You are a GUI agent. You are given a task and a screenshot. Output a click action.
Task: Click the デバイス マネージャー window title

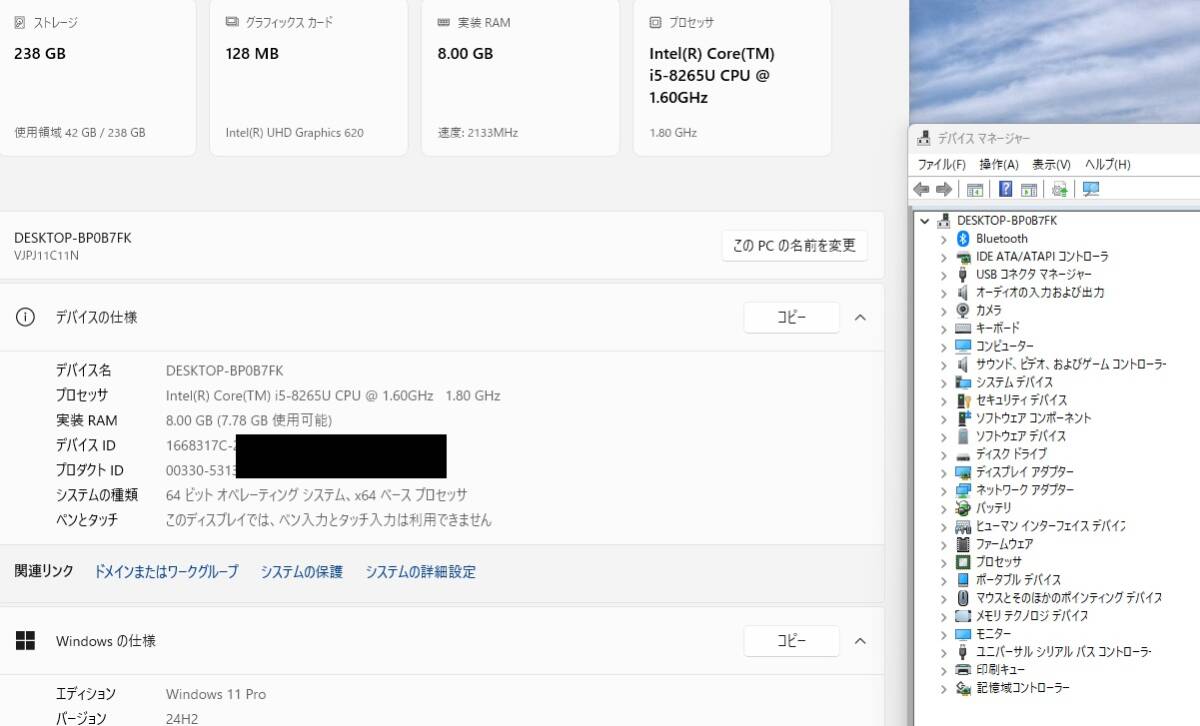click(983, 138)
